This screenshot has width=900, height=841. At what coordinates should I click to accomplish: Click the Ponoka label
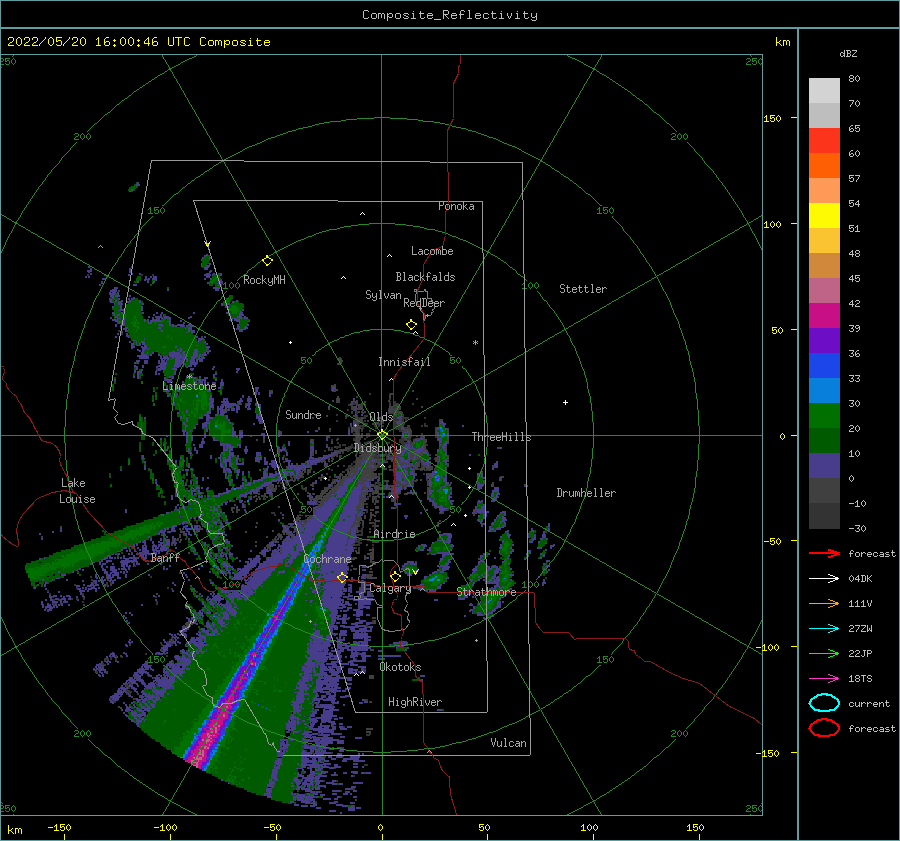pyautogui.click(x=456, y=206)
